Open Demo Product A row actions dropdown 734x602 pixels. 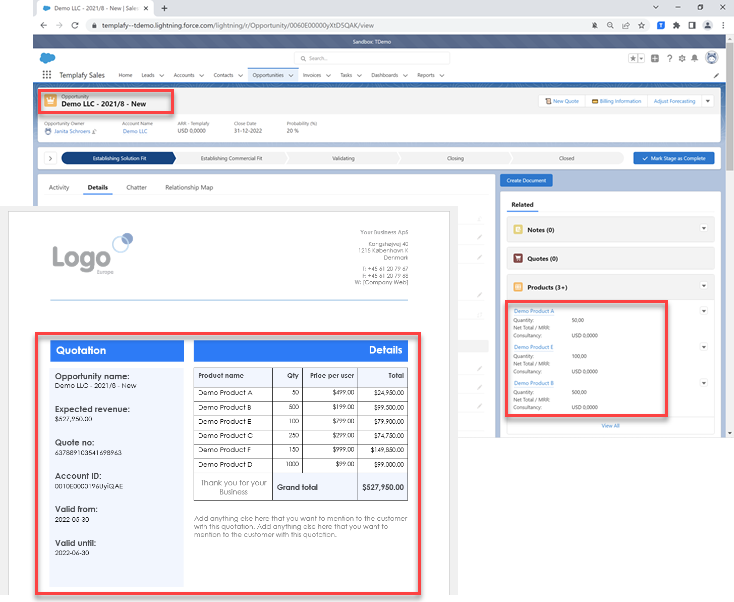click(x=704, y=311)
